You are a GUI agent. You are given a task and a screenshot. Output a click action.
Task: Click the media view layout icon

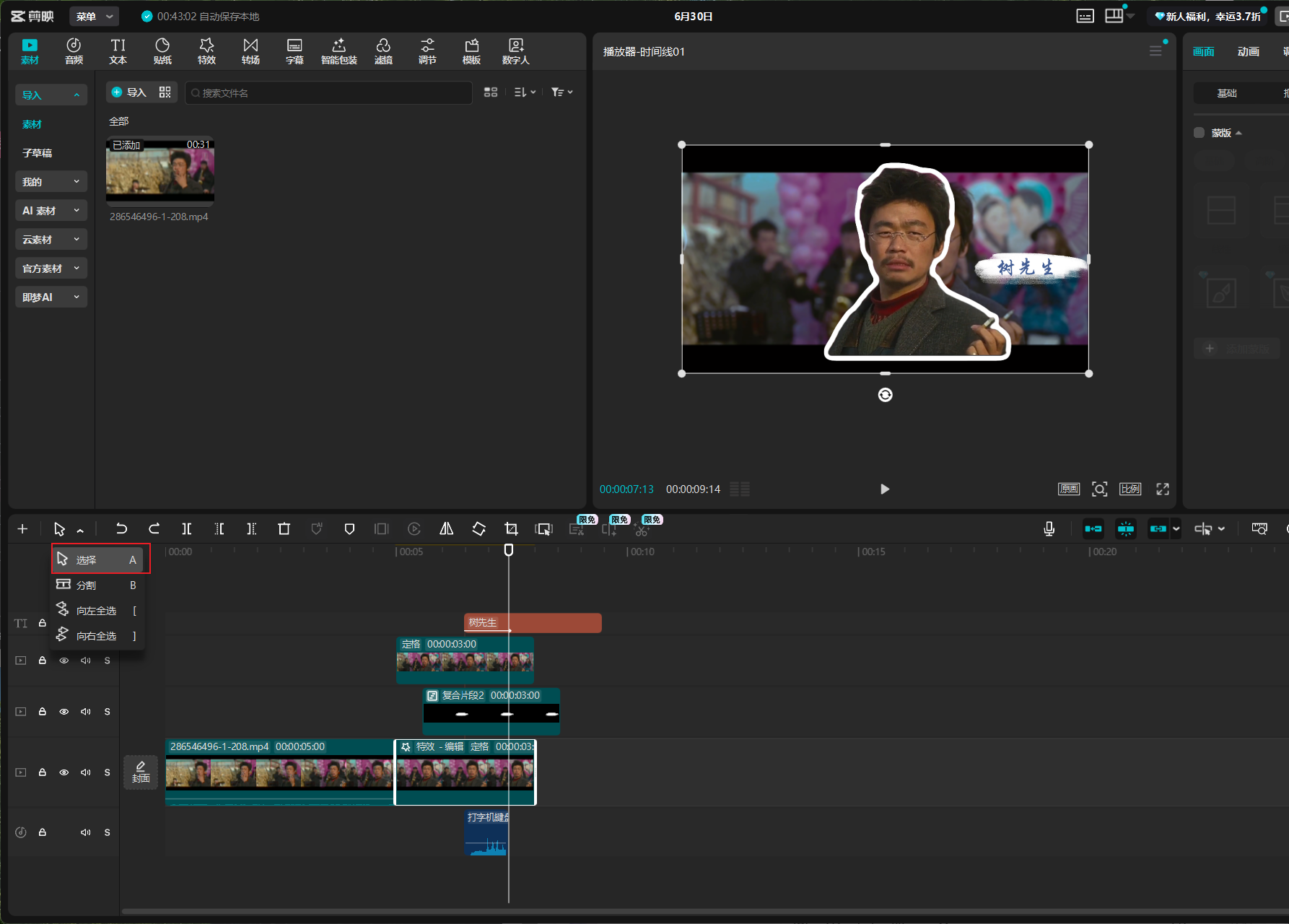click(491, 92)
